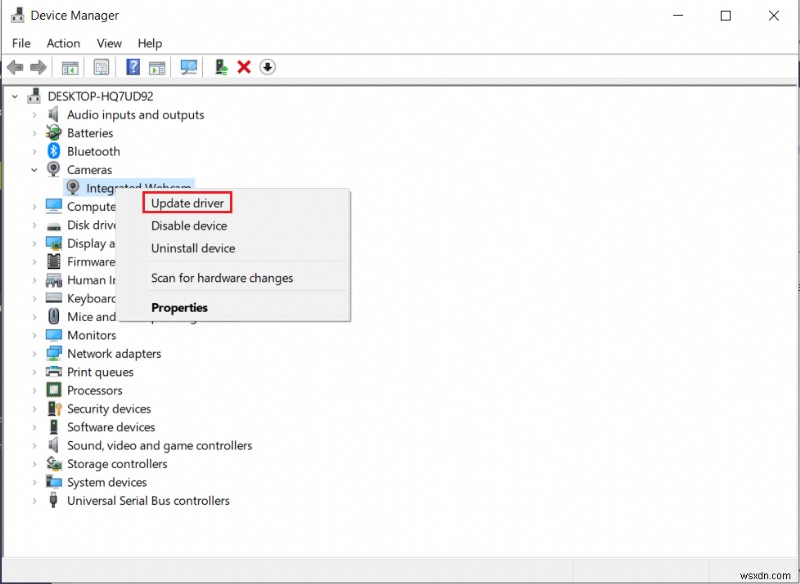The height and width of the screenshot is (584, 800).
Task: Click the Back navigation arrow in the toolbar
Action: click(x=14, y=67)
